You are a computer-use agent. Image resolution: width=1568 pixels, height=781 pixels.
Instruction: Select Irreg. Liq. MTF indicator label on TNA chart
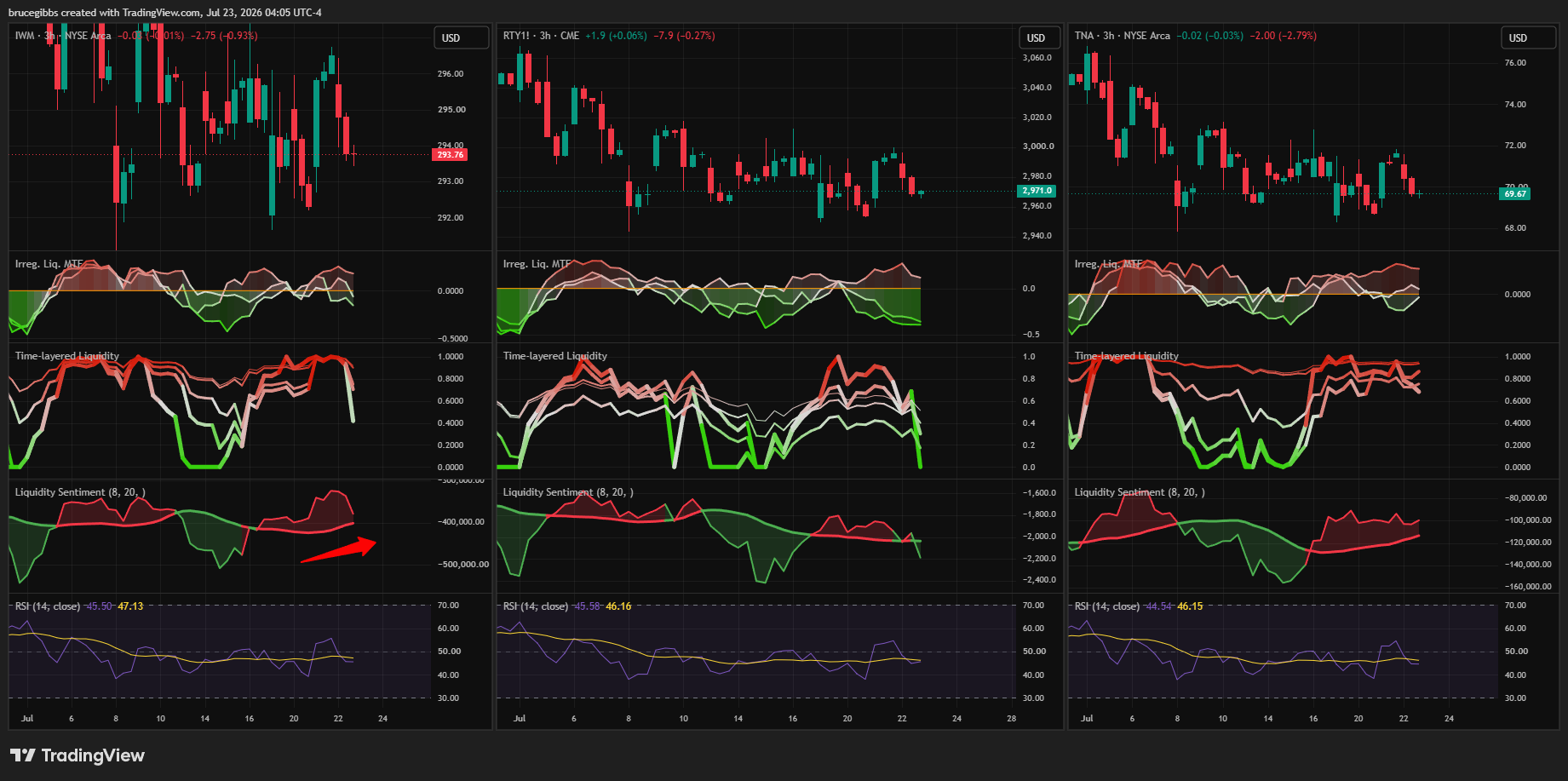click(1108, 264)
